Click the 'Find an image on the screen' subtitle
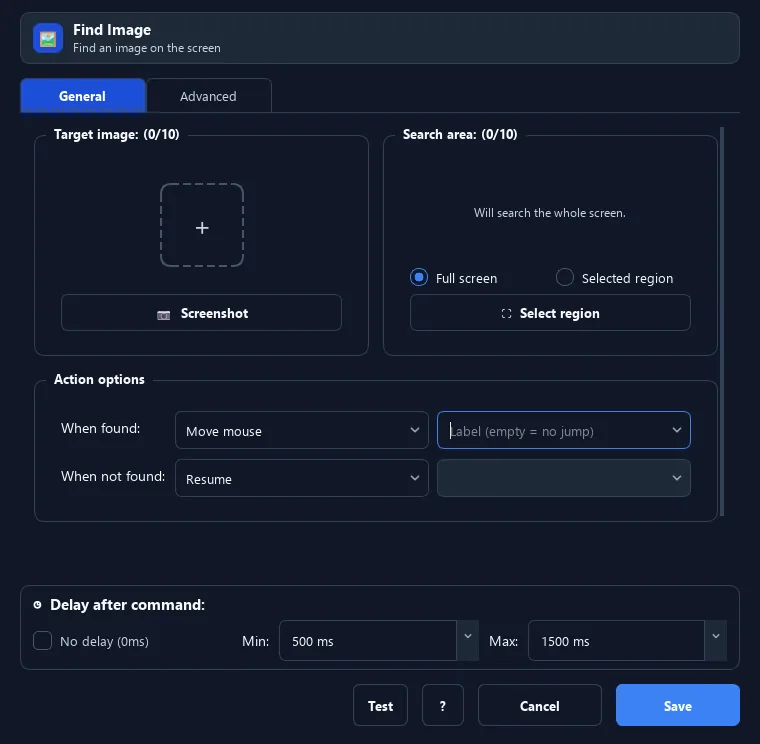 click(147, 48)
